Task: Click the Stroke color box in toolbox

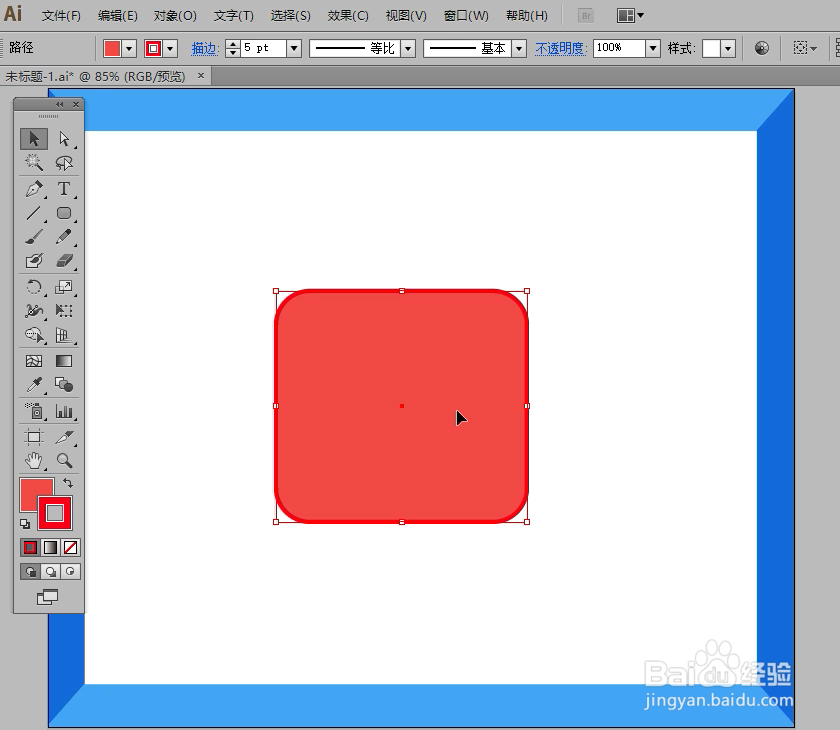Action: tap(55, 513)
